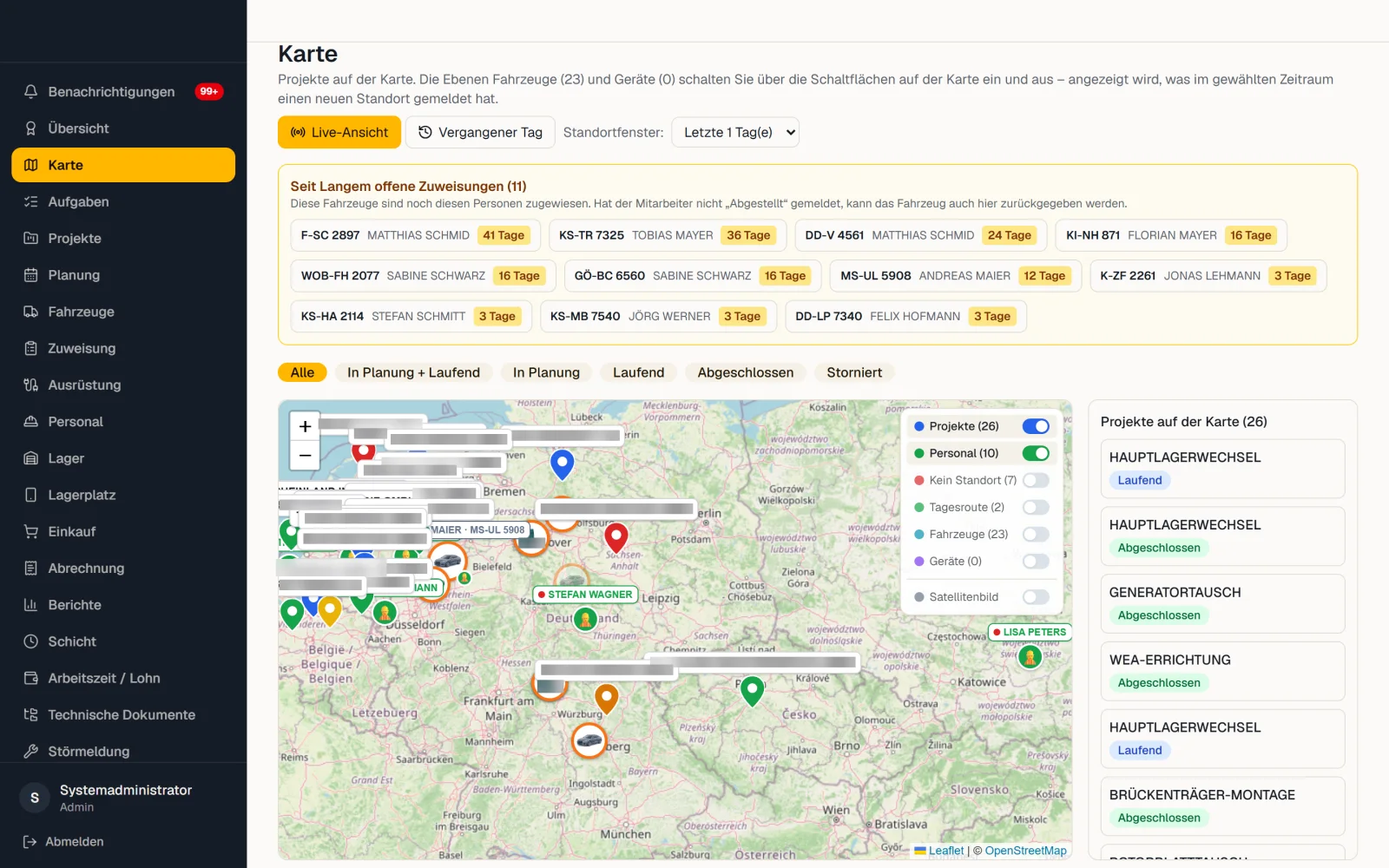Switch to Live-Ansicht
Image resolution: width=1389 pixels, height=868 pixels.
(x=339, y=133)
